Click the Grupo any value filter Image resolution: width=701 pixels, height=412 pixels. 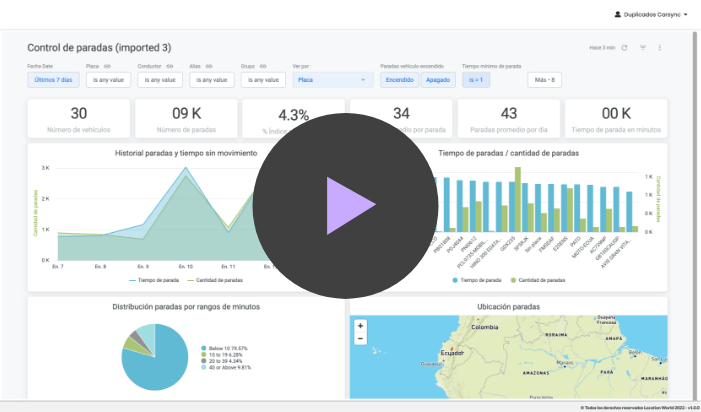[x=262, y=79]
